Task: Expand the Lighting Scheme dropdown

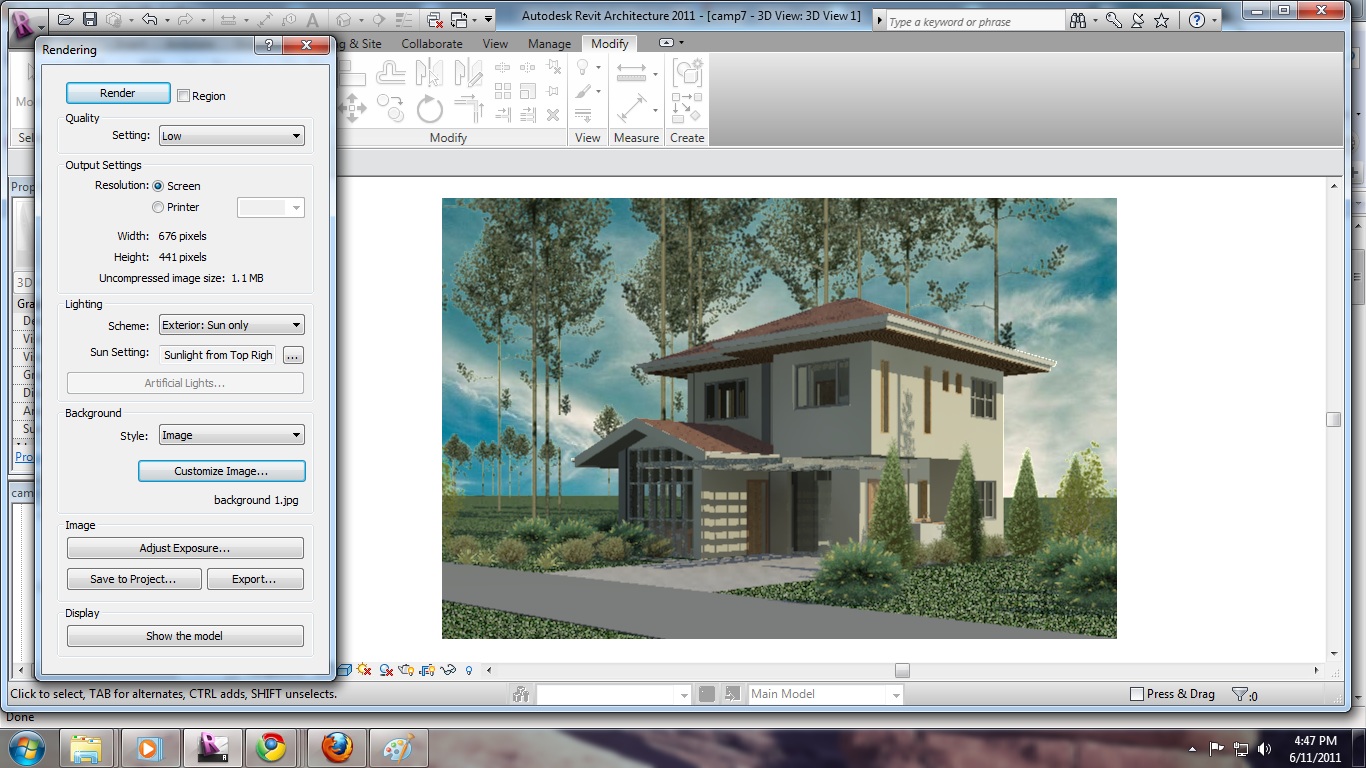Action: (x=231, y=325)
